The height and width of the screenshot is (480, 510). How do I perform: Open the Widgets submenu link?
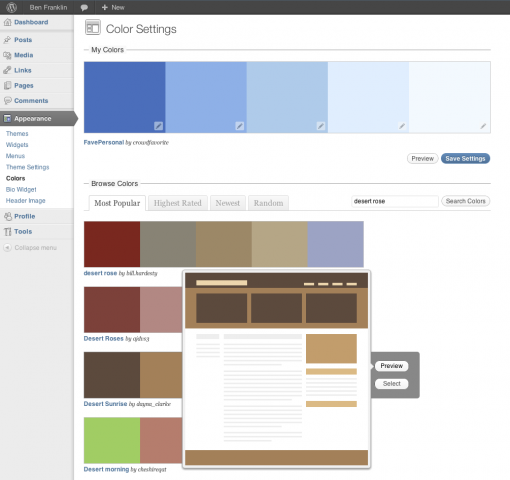click(x=17, y=145)
